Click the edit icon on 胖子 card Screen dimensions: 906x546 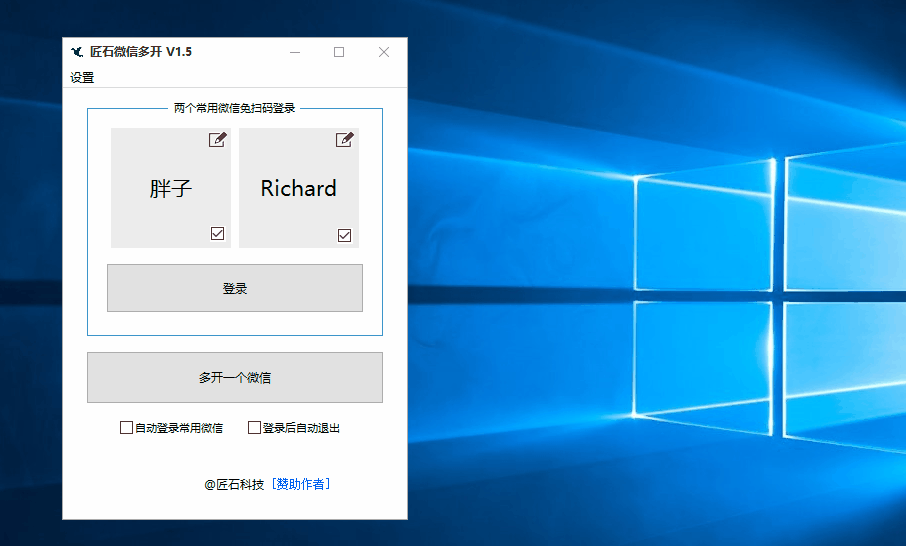coord(218,140)
